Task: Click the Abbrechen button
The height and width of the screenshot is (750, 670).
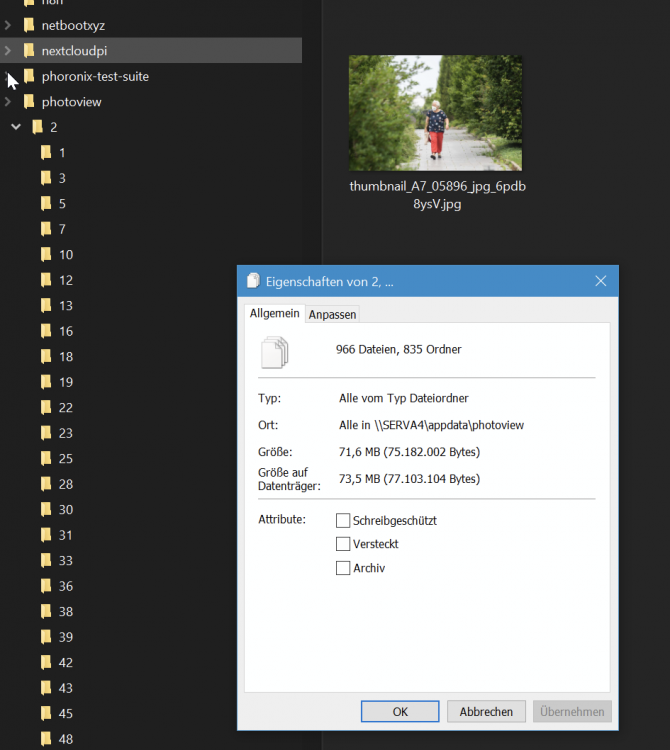Action: pyautogui.click(x=486, y=711)
